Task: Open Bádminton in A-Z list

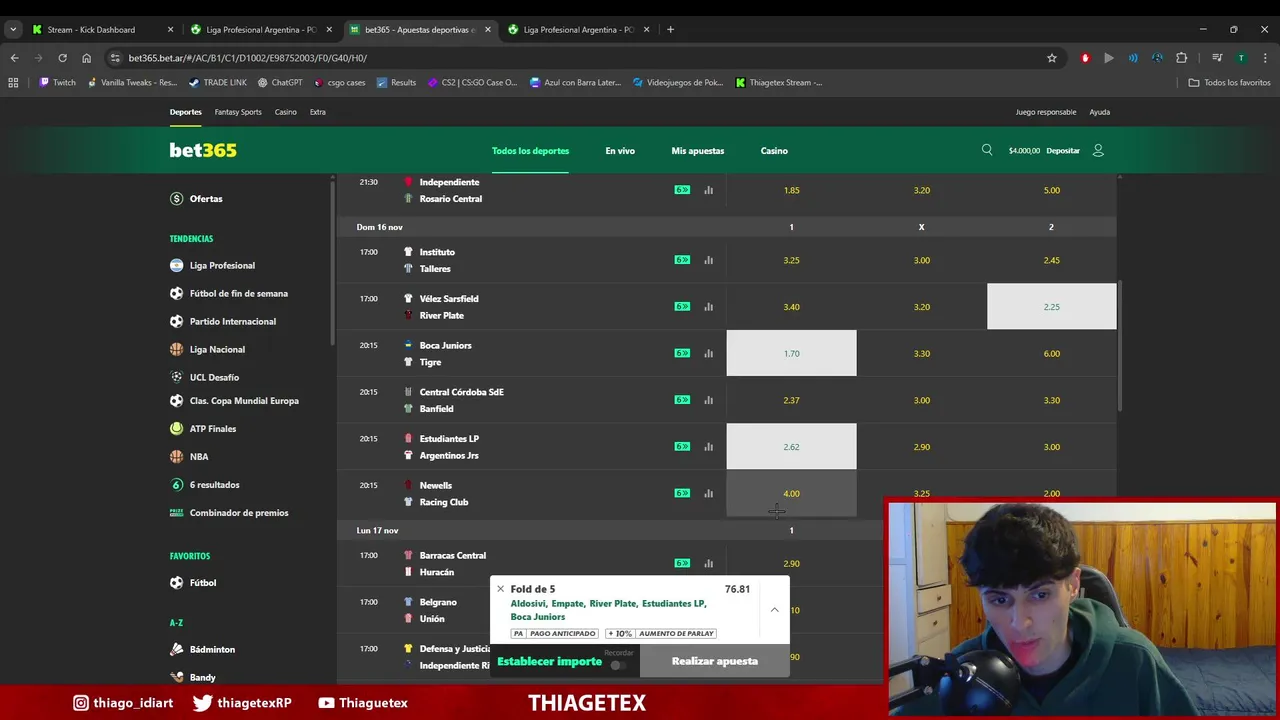Action: (212, 650)
